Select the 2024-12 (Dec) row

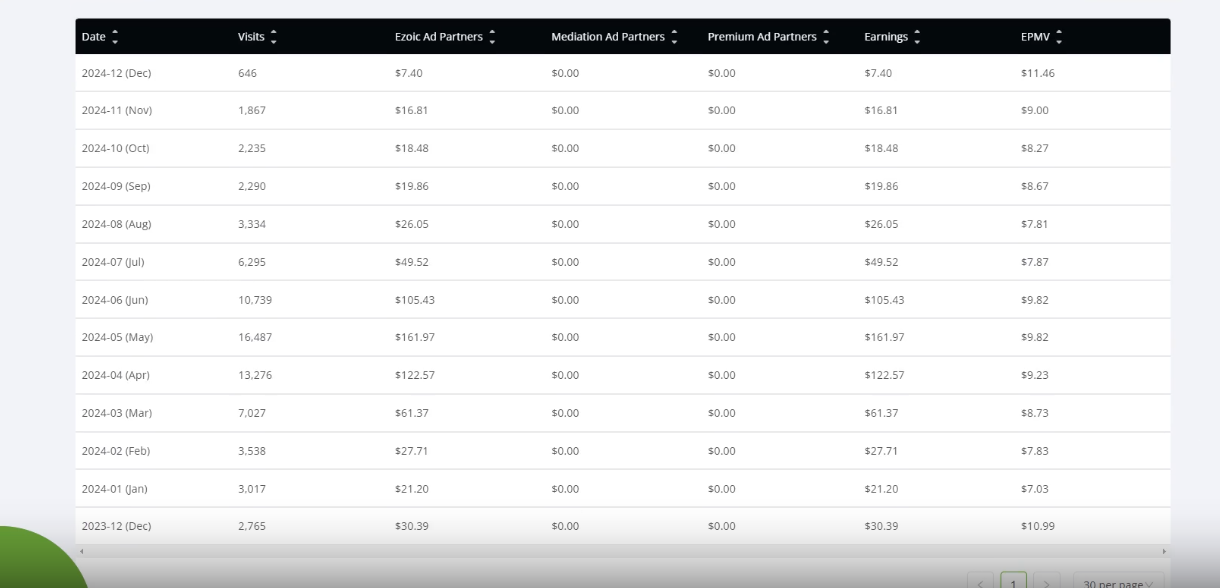622,73
